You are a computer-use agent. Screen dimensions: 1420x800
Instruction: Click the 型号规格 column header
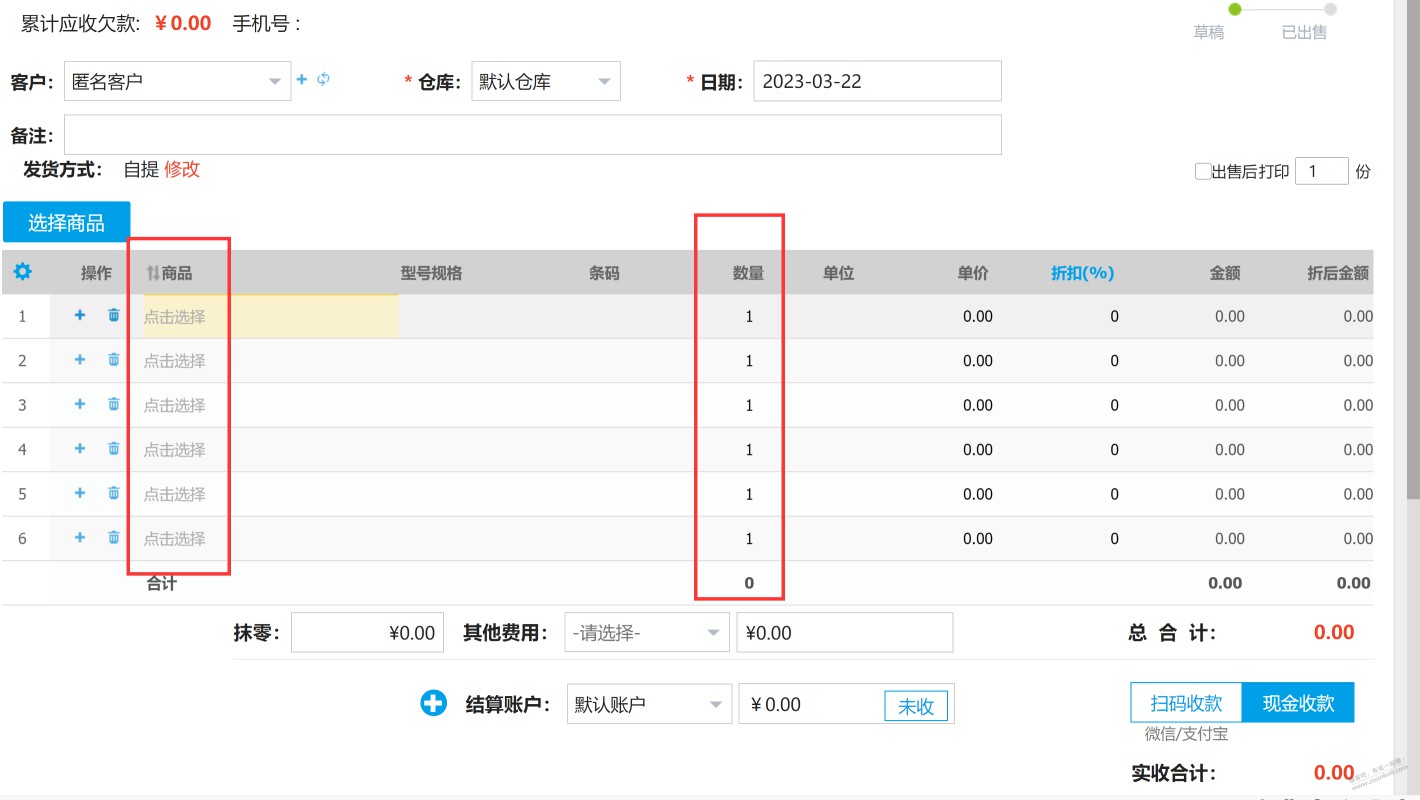(431, 273)
